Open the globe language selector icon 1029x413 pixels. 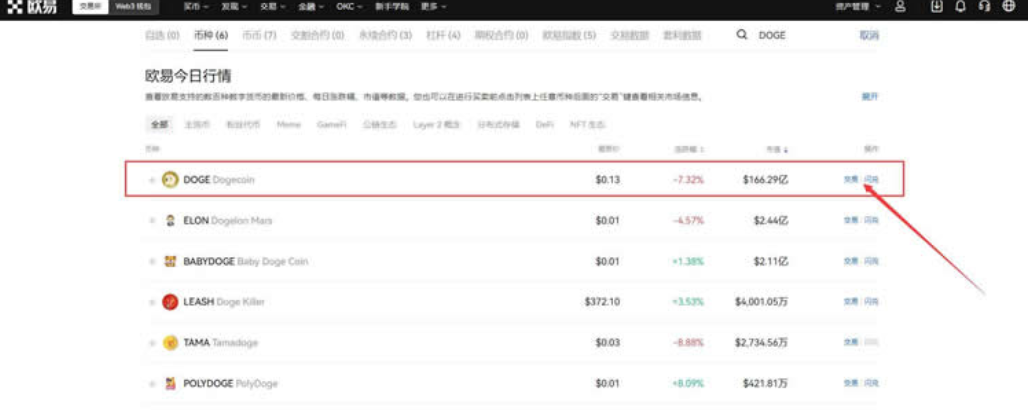(1009, 7)
